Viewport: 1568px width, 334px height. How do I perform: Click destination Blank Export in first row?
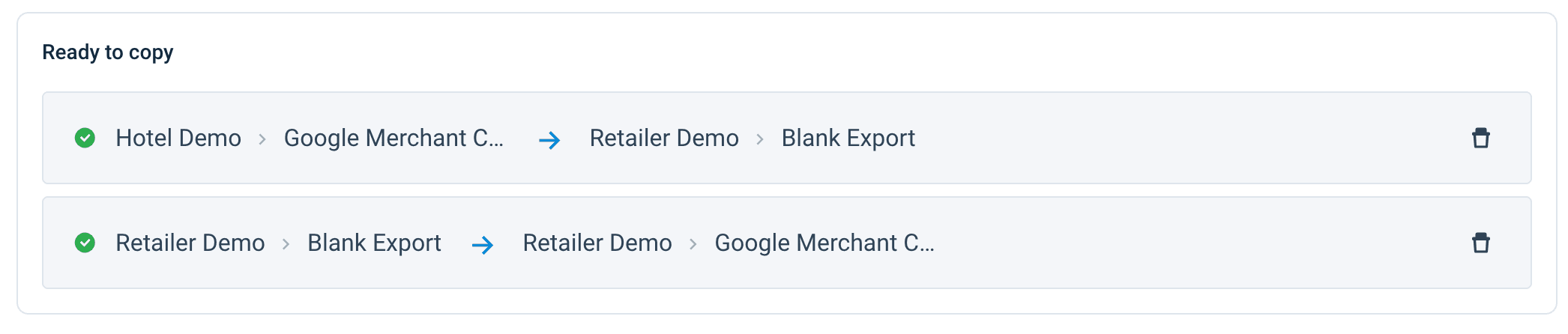[x=848, y=138]
